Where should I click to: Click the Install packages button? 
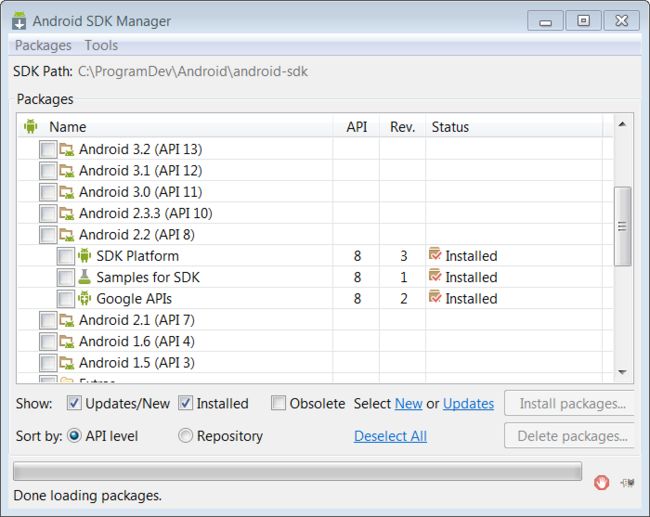click(570, 403)
